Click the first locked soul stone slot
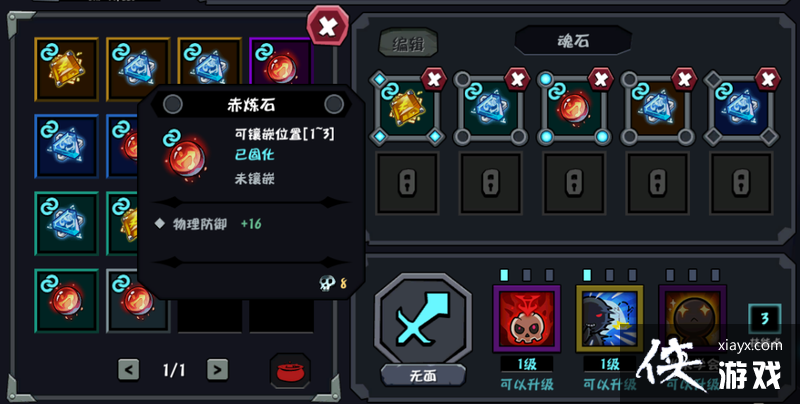The image size is (800, 404). click(x=407, y=183)
